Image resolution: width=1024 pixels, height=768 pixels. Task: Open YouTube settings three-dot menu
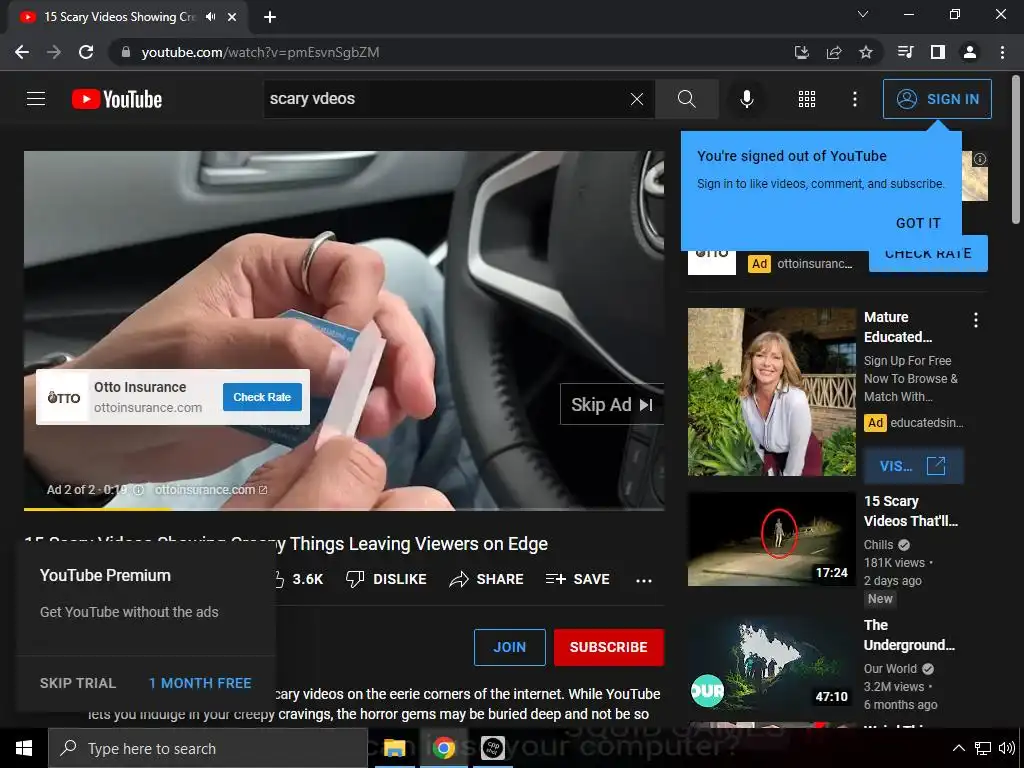(x=854, y=99)
